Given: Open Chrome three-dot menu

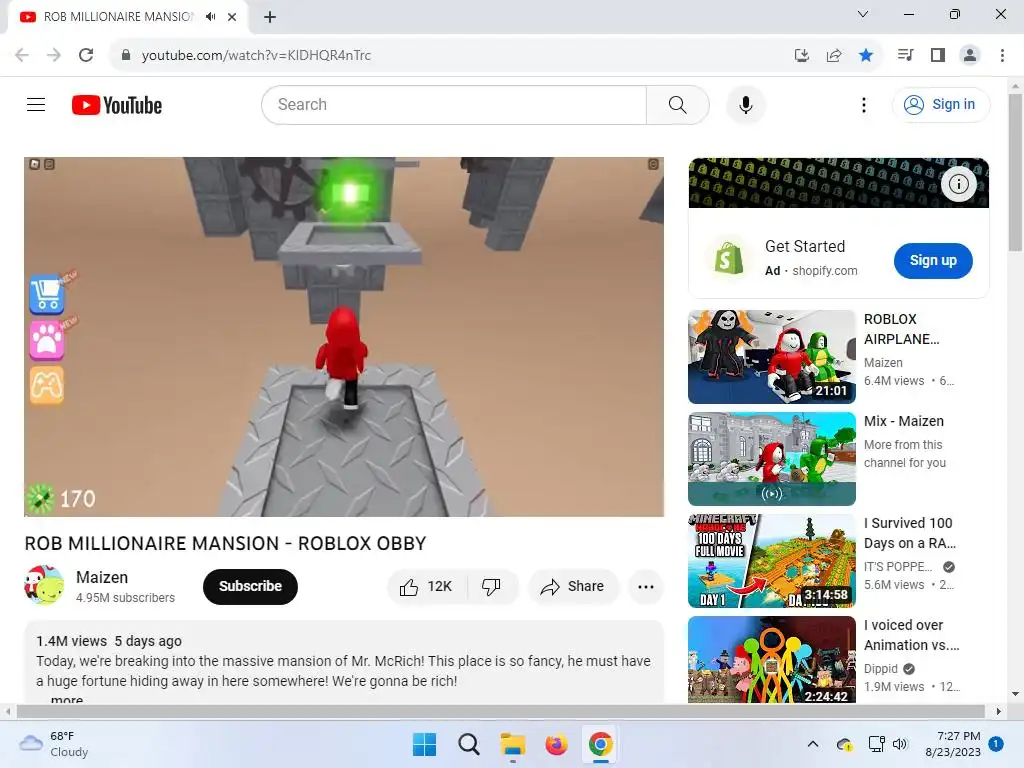Looking at the screenshot, I should pos(1002,55).
